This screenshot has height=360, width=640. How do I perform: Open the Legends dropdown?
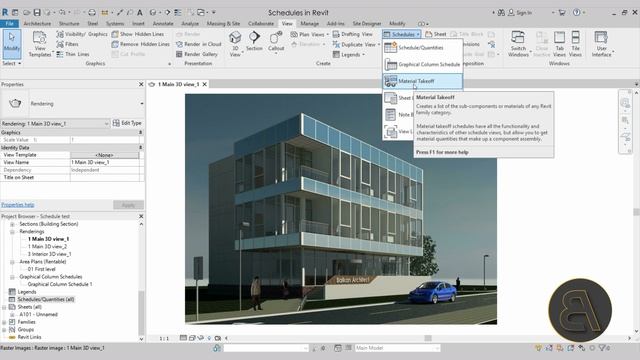(x=349, y=54)
